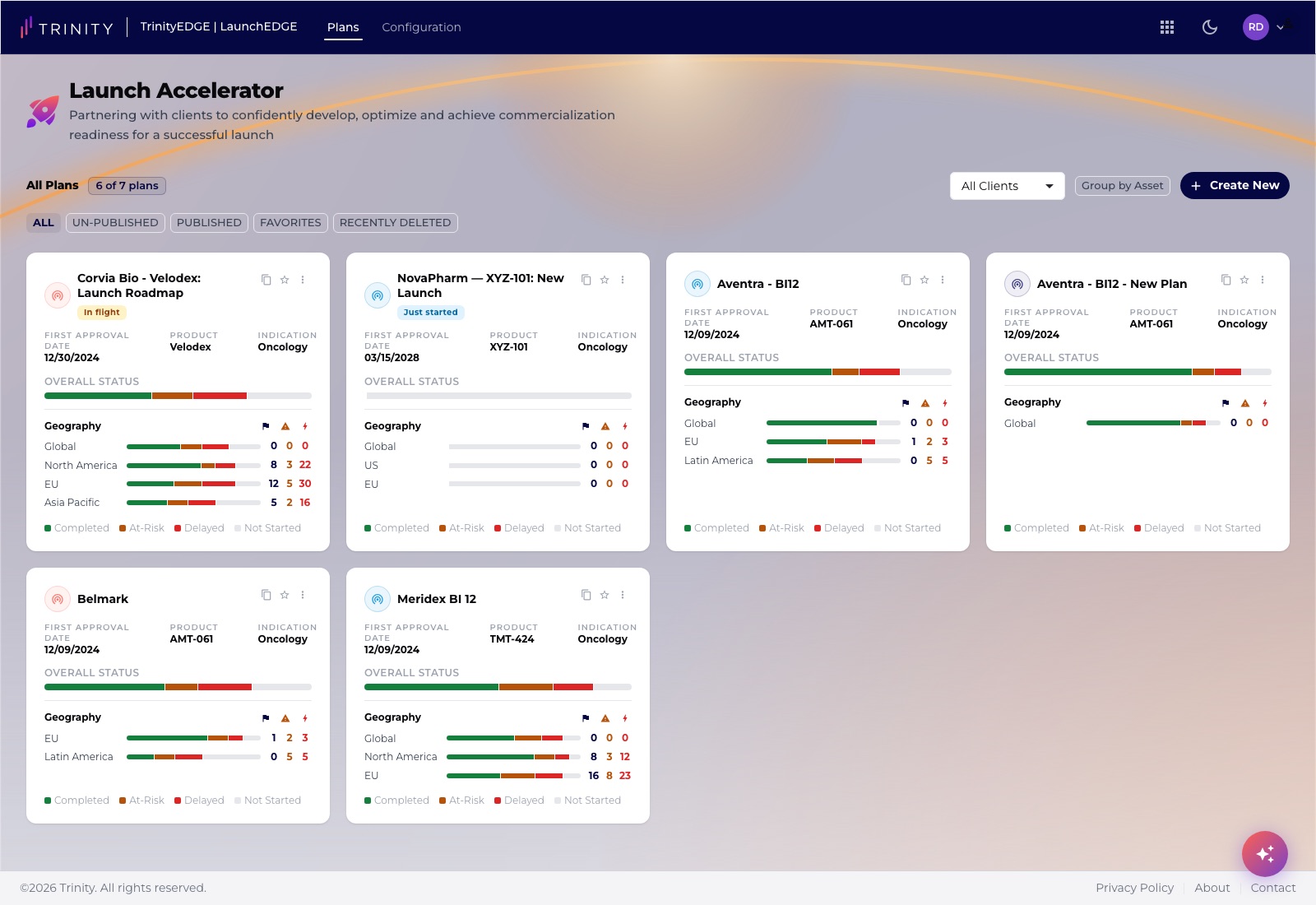Open the All Clients dropdown

coord(1007,186)
